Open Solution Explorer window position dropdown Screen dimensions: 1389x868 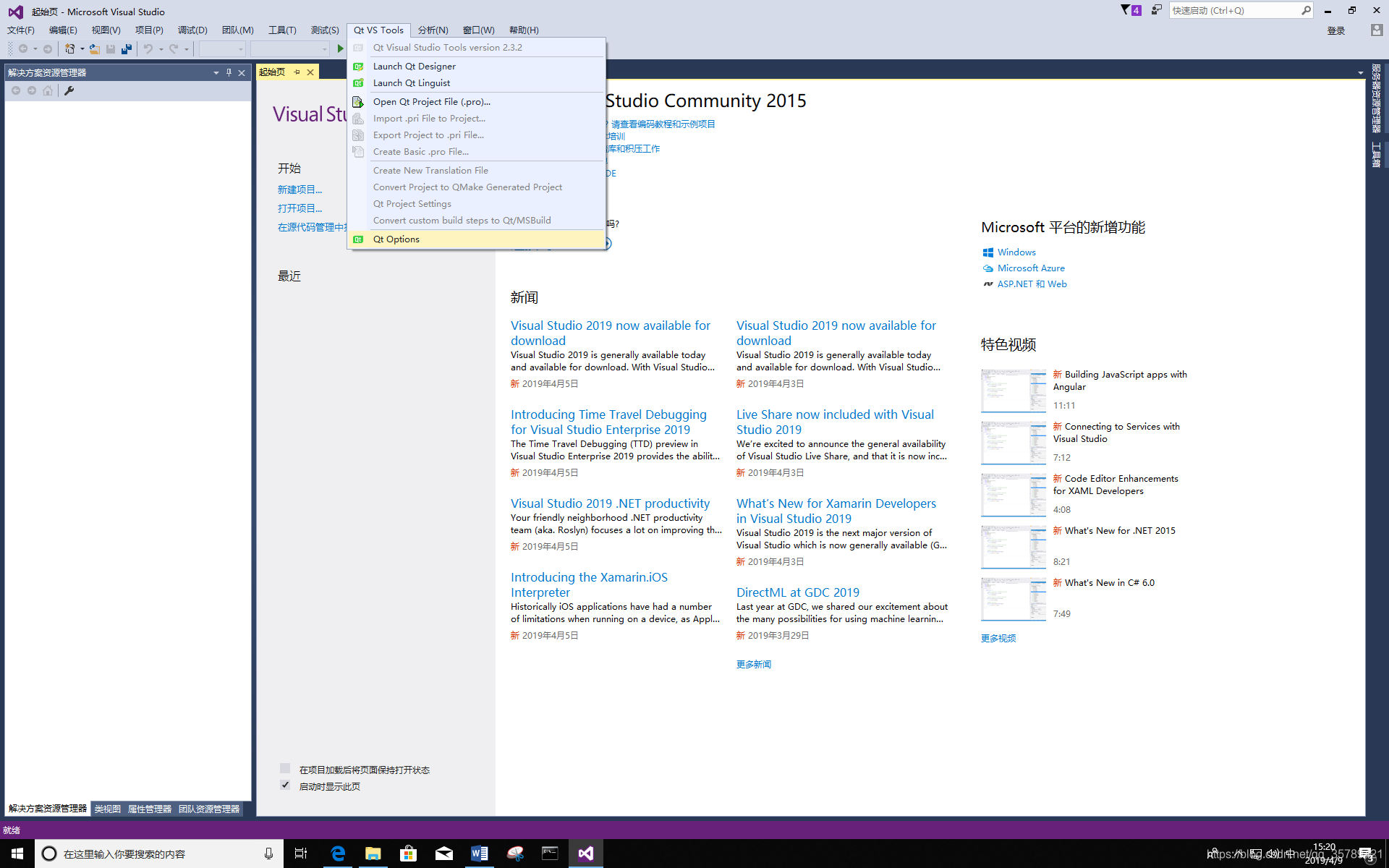tap(216, 72)
